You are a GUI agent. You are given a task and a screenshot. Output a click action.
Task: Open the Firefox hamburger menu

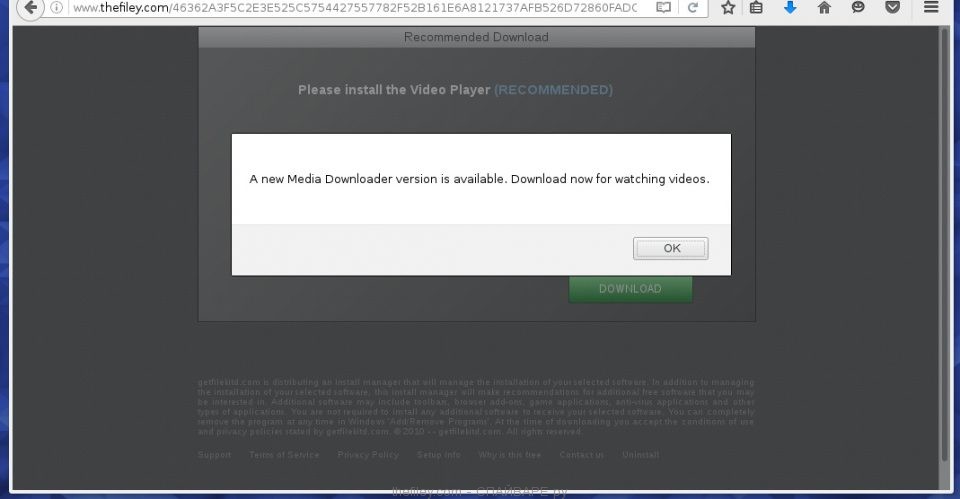pyautogui.click(x=932, y=8)
